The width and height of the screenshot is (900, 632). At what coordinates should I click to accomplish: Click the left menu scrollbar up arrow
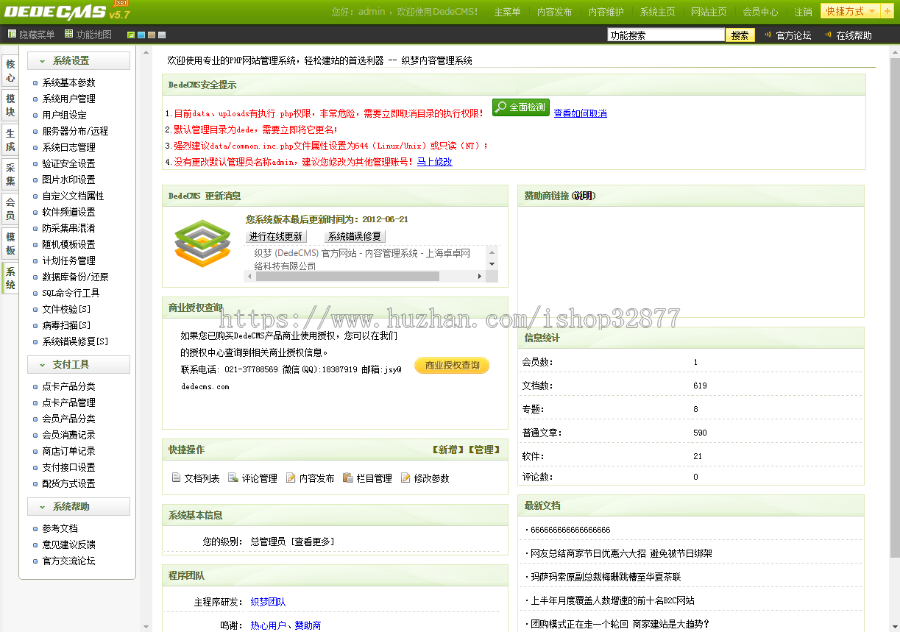pos(146,52)
